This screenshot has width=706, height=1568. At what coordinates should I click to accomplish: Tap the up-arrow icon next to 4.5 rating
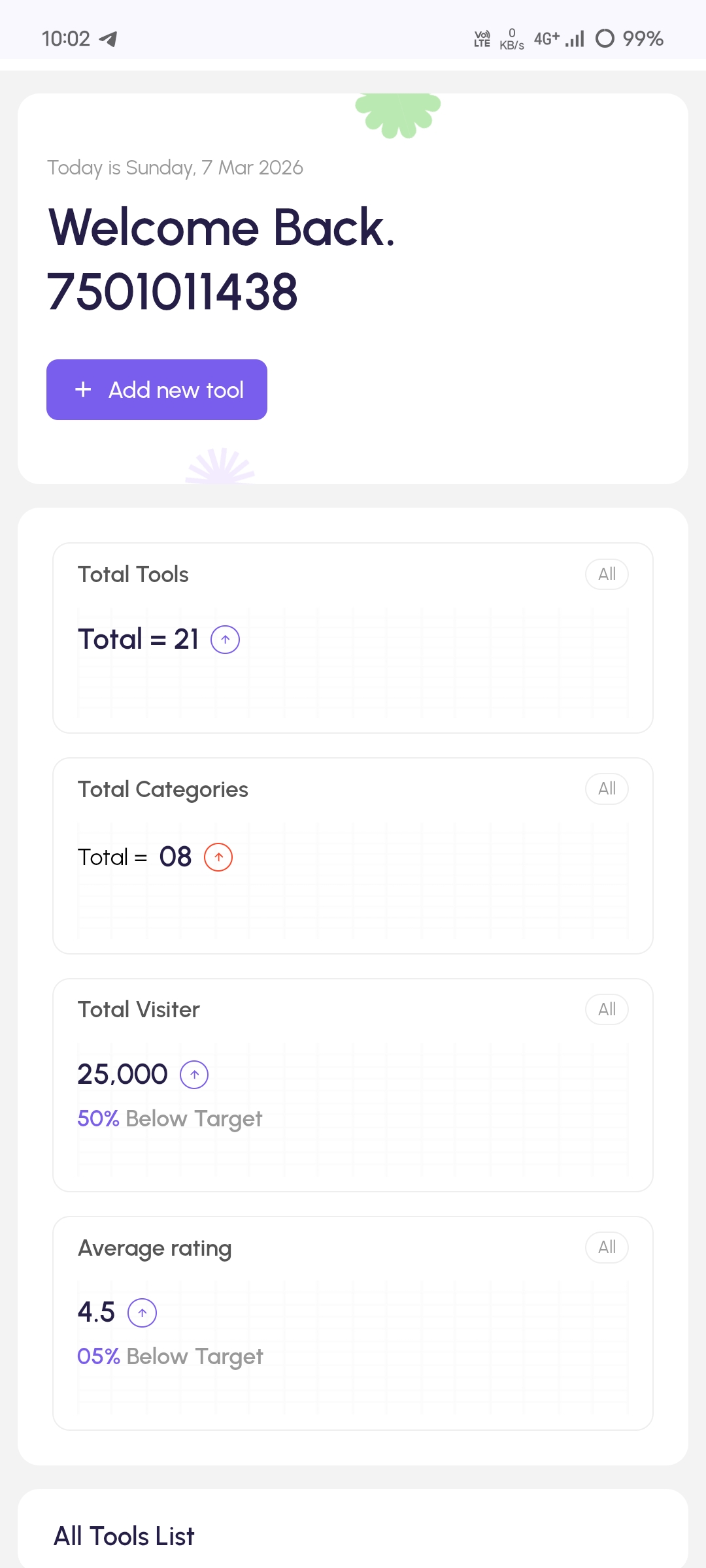pyautogui.click(x=142, y=1313)
